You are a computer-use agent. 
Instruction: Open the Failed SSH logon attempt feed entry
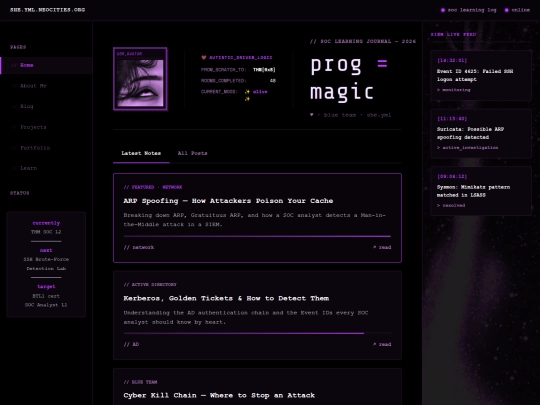(x=481, y=75)
